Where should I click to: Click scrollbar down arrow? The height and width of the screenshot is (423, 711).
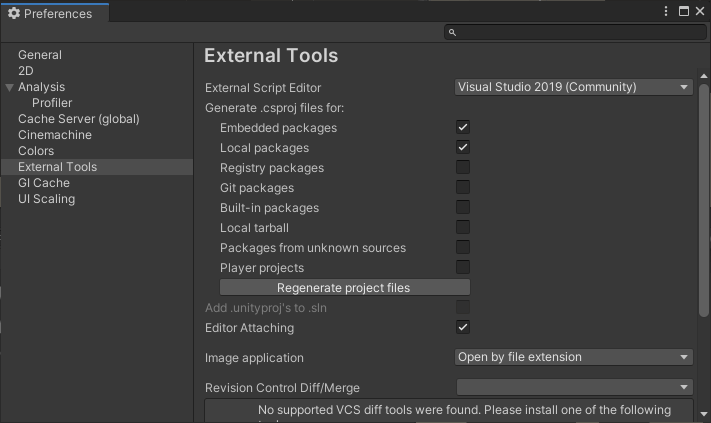coord(704,413)
